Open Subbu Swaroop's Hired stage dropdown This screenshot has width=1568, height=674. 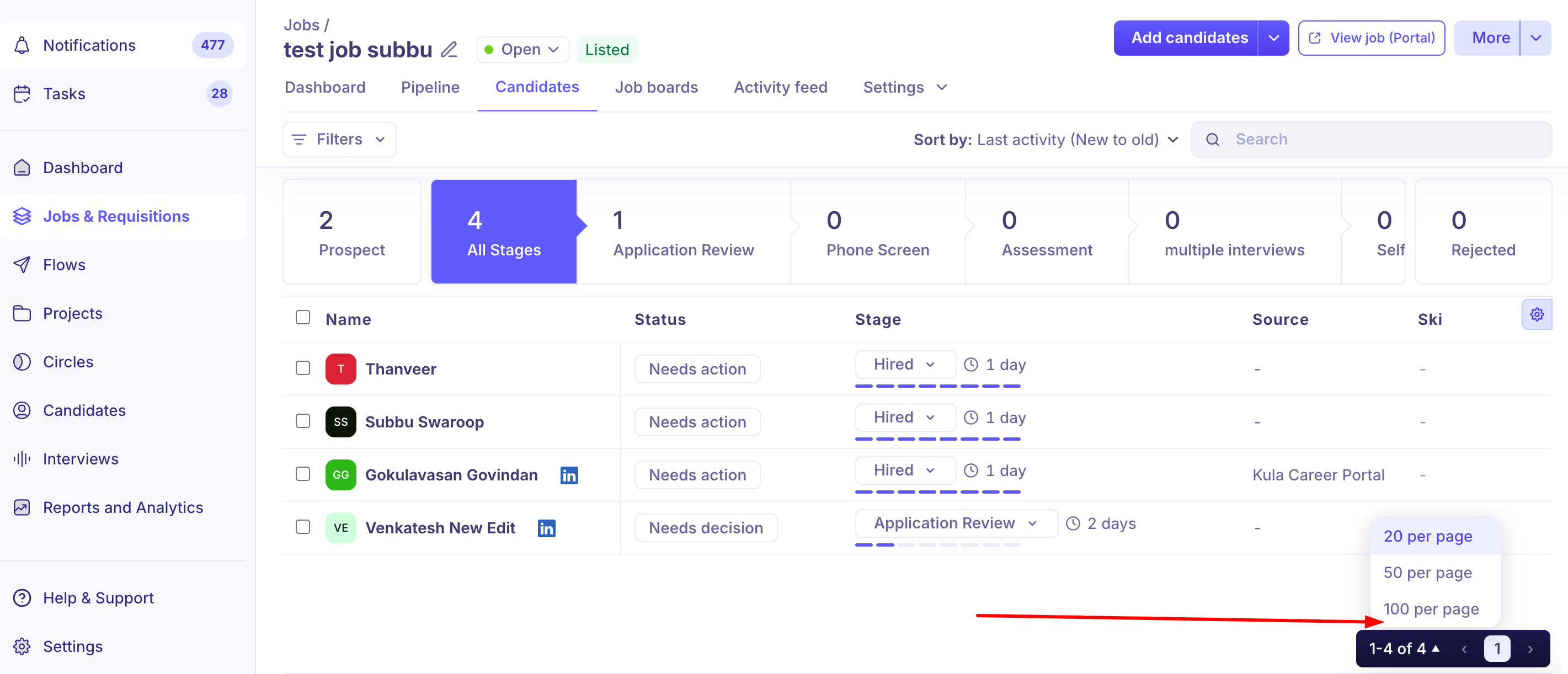(905, 418)
